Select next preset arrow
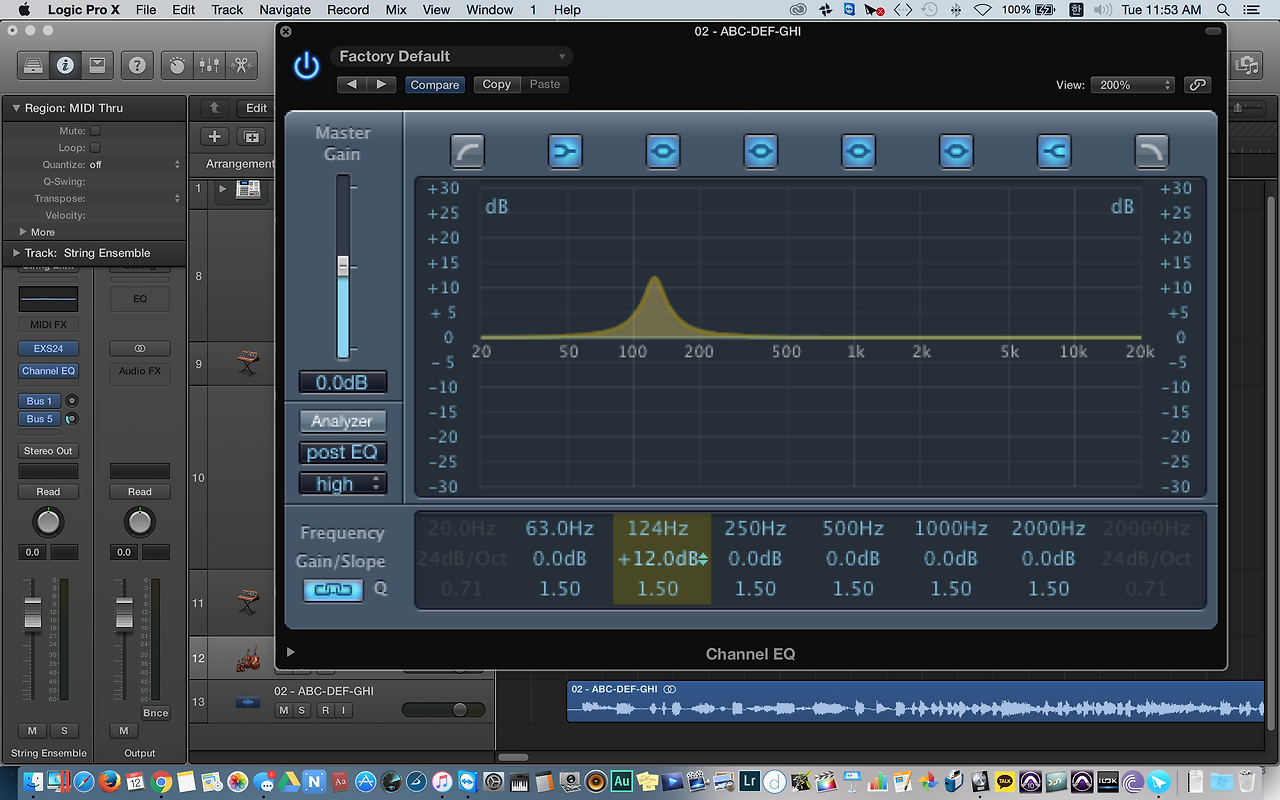 click(x=381, y=84)
